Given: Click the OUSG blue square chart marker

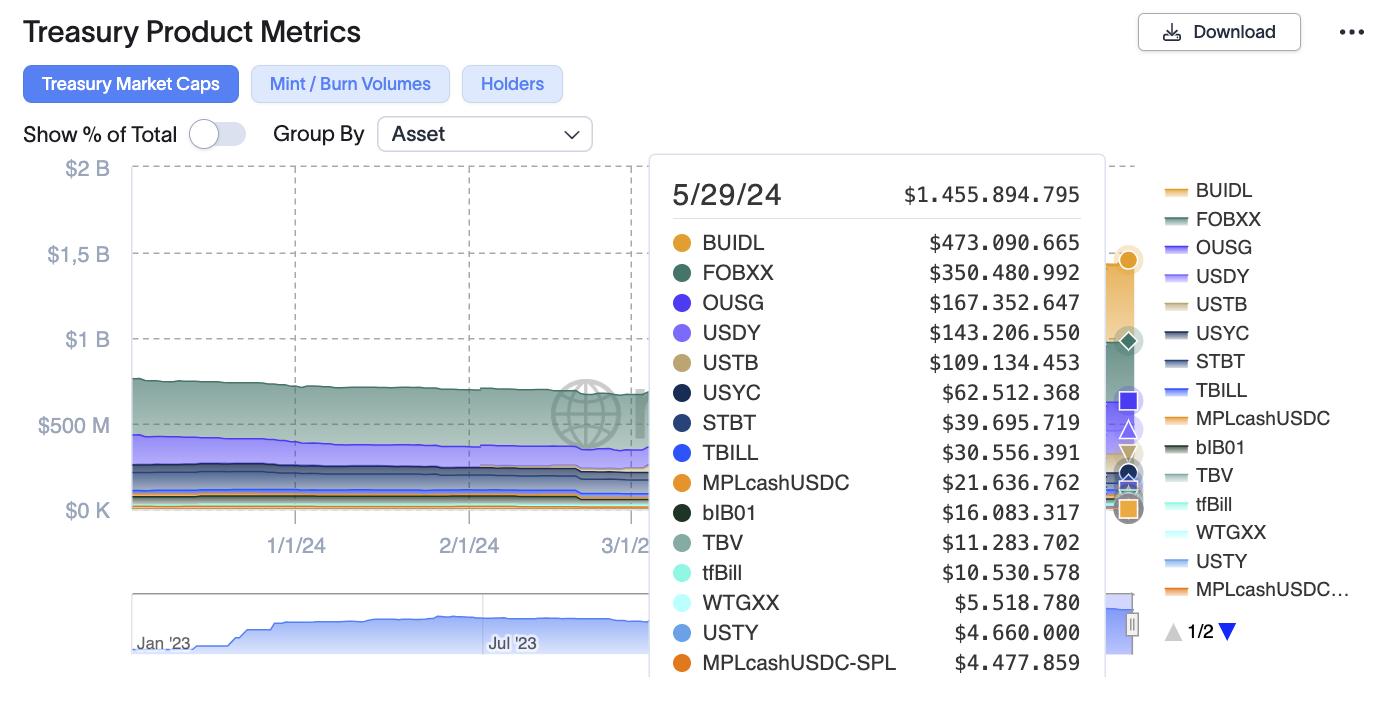Looking at the screenshot, I should coord(1128,401).
